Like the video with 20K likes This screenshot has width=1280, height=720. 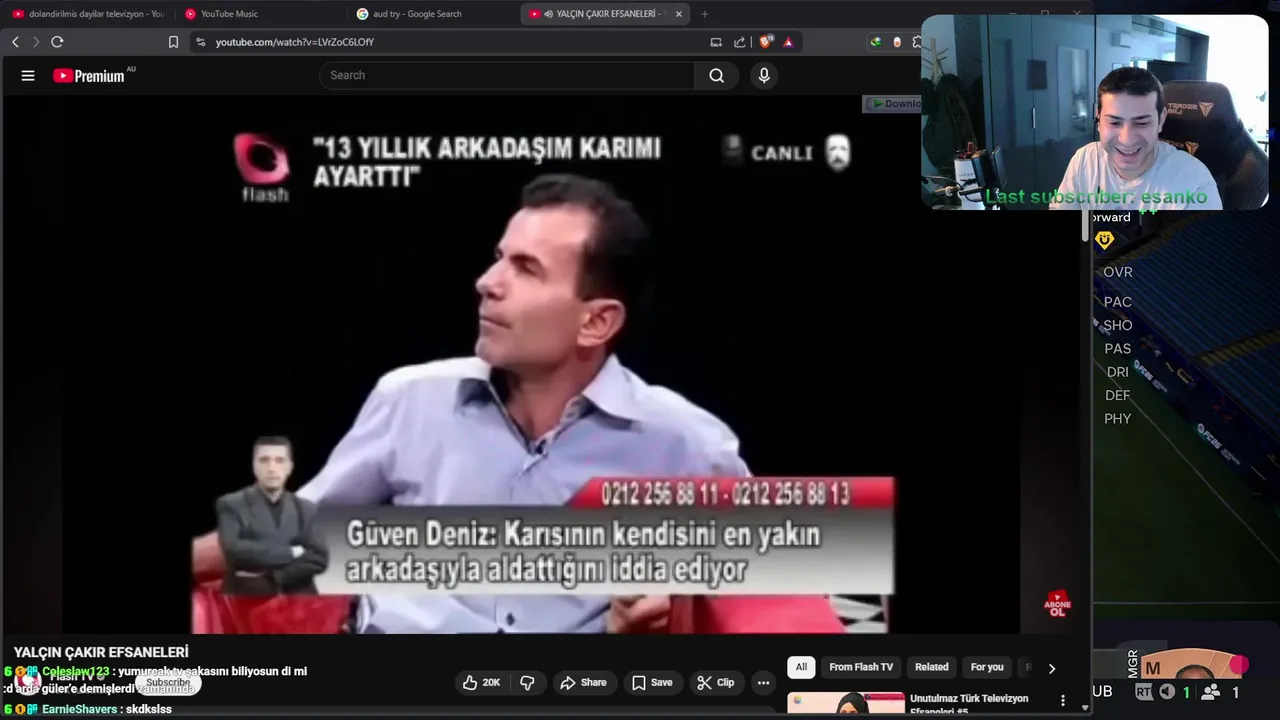pyautogui.click(x=481, y=682)
